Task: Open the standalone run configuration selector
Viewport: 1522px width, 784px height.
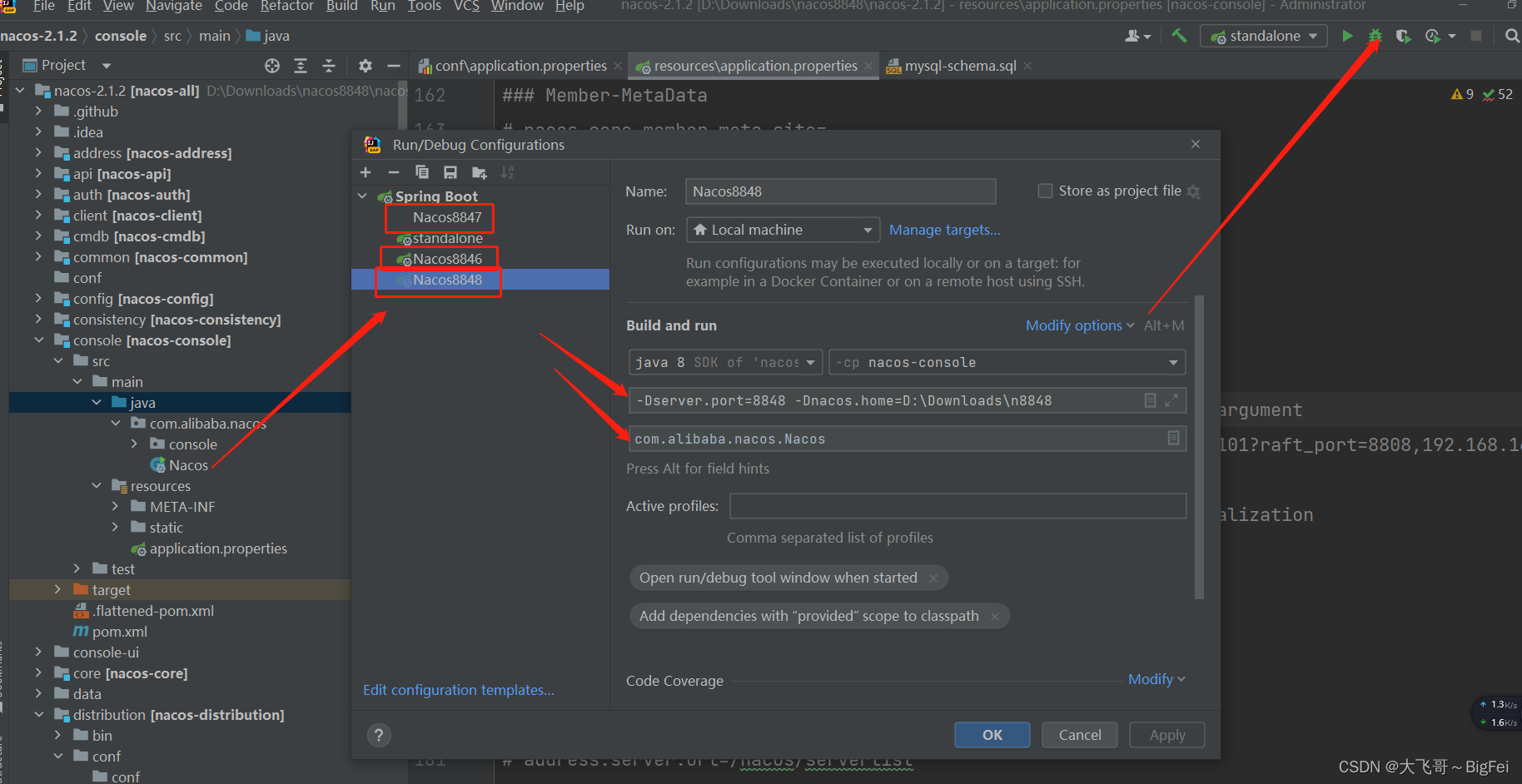Action: point(1263,36)
